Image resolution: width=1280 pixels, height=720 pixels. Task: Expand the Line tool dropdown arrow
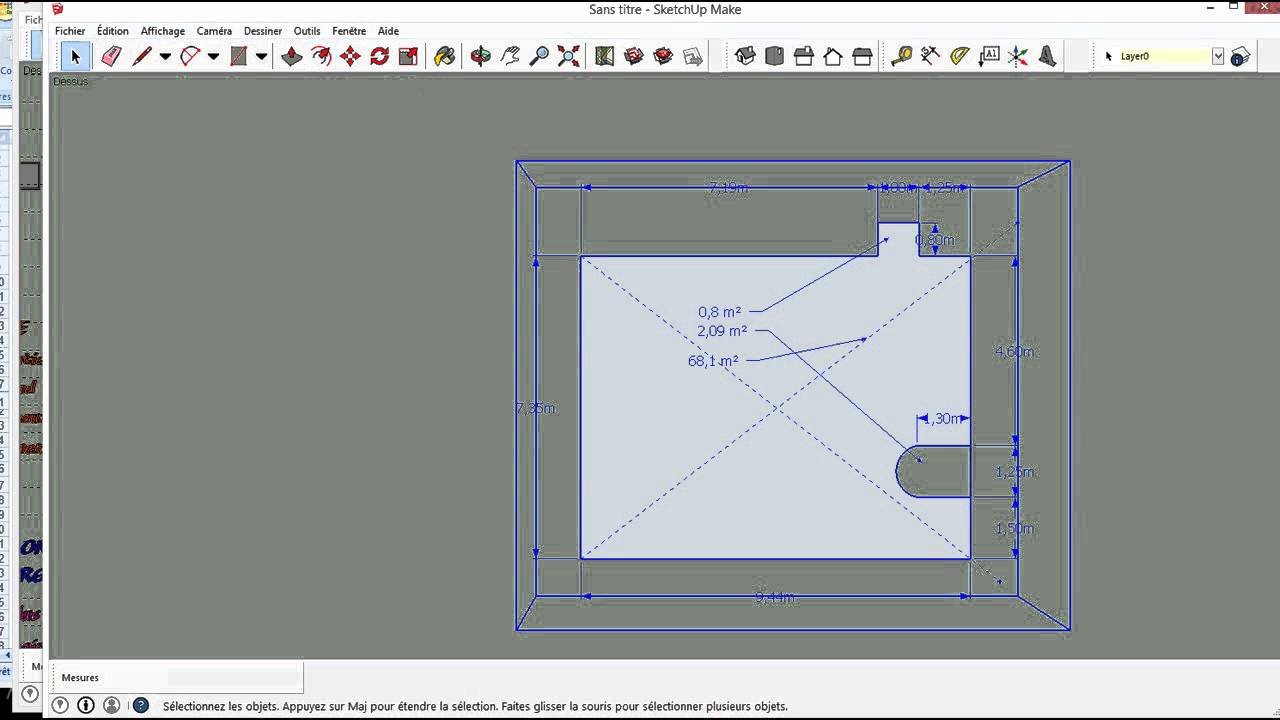pos(165,57)
